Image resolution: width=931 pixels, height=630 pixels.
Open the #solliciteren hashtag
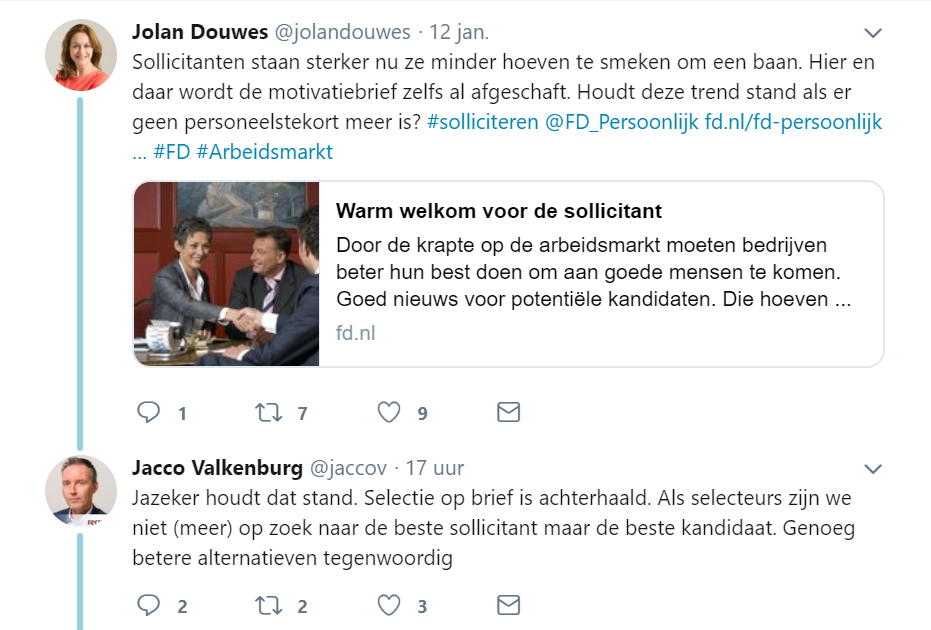485,122
